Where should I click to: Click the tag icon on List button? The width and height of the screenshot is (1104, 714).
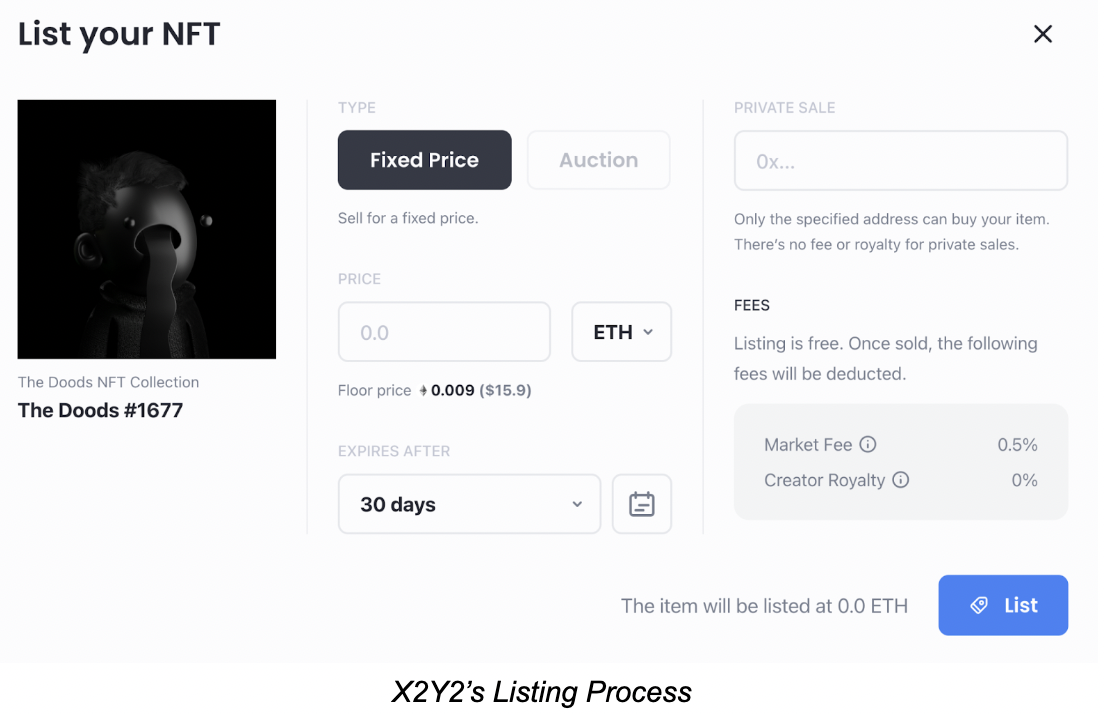980,605
